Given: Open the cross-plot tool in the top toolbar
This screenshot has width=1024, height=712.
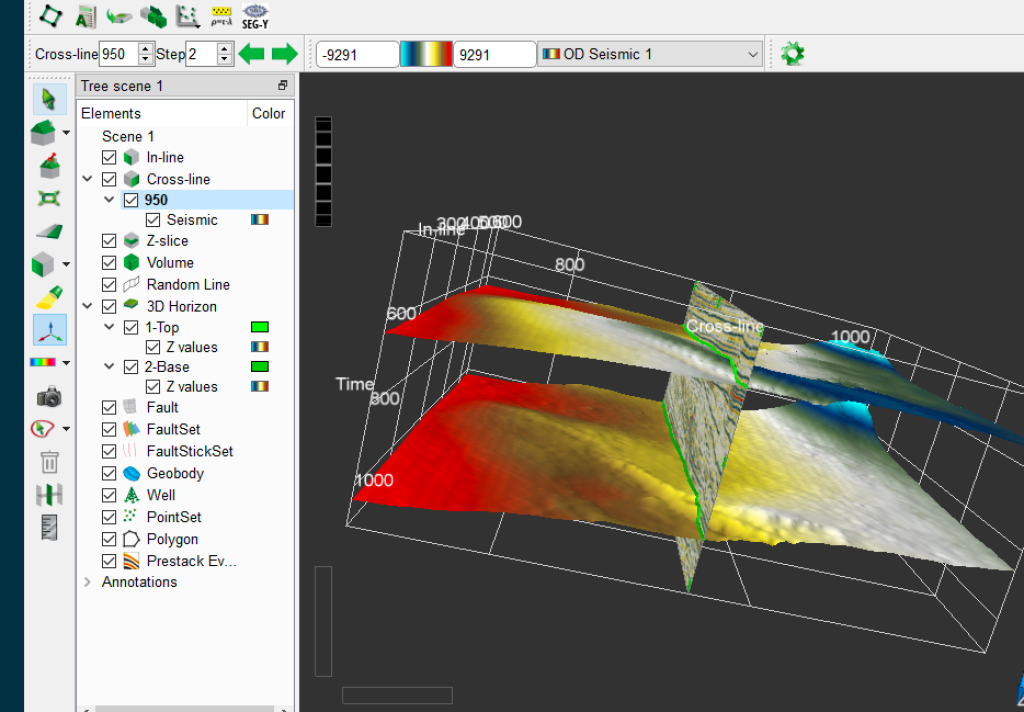Looking at the screenshot, I should [x=188, y=15].
